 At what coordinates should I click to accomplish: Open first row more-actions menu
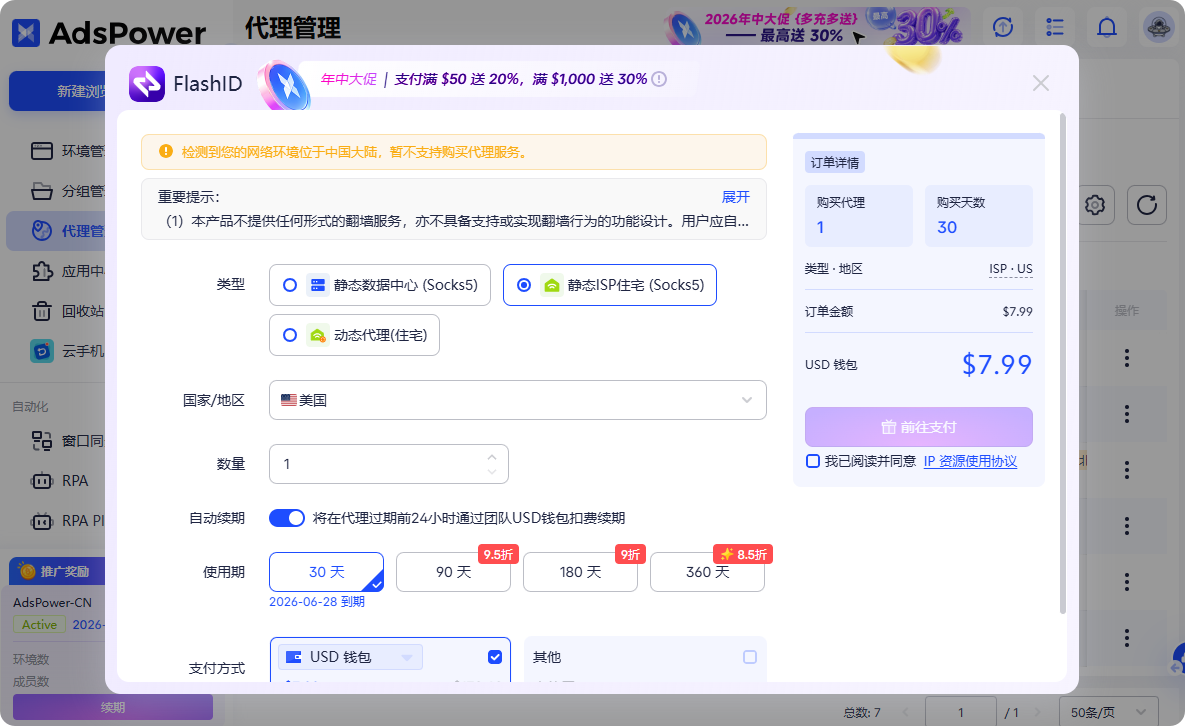[x=1127, y=358]
